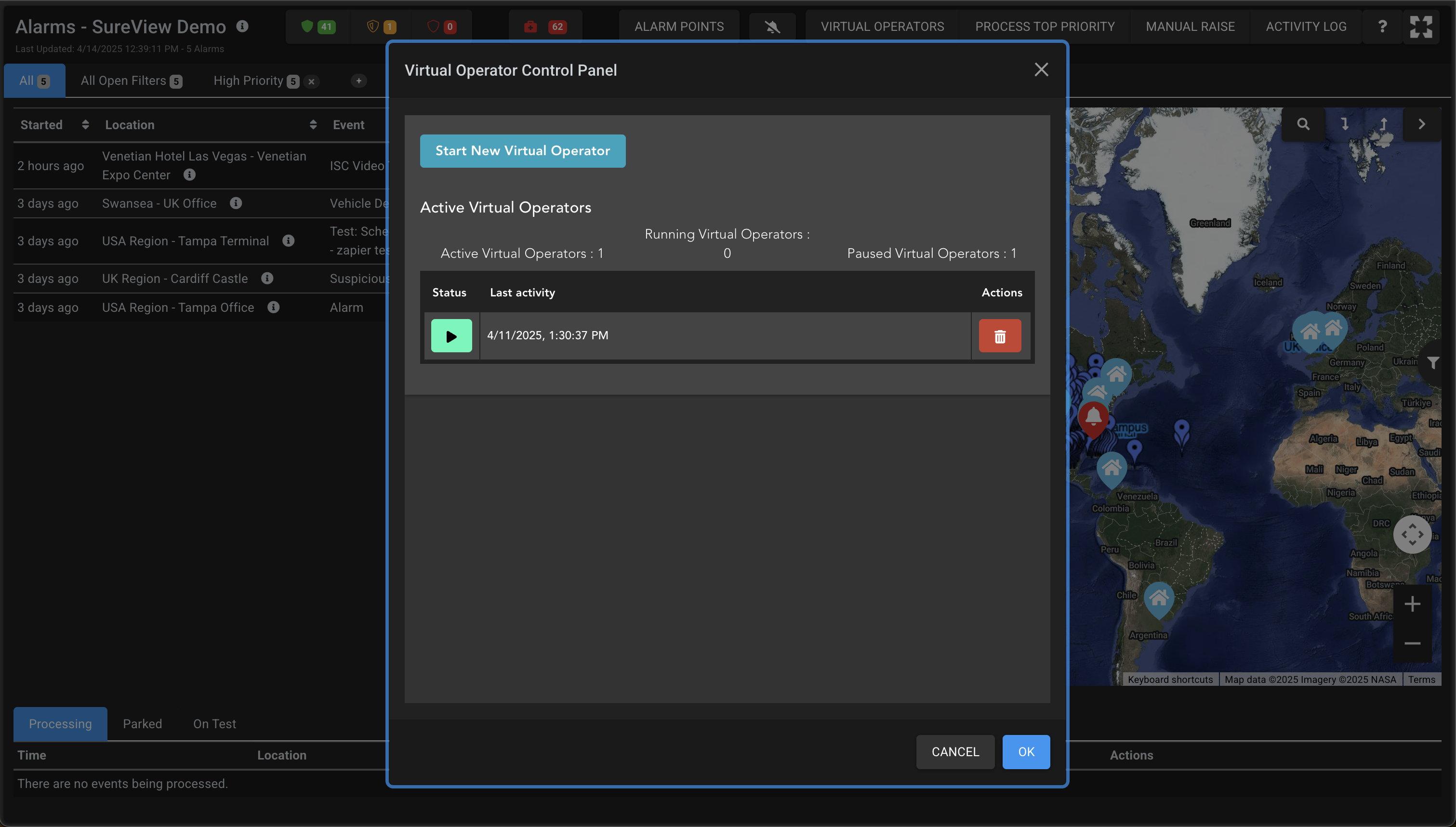Viewport: 1456px width, 827px height.
Task: Select the Processing tab
Action: pos(60,724)
